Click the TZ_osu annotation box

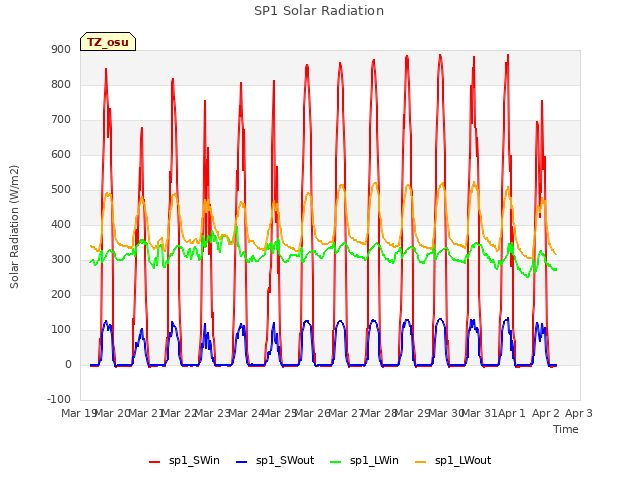(x=108, y=42)
